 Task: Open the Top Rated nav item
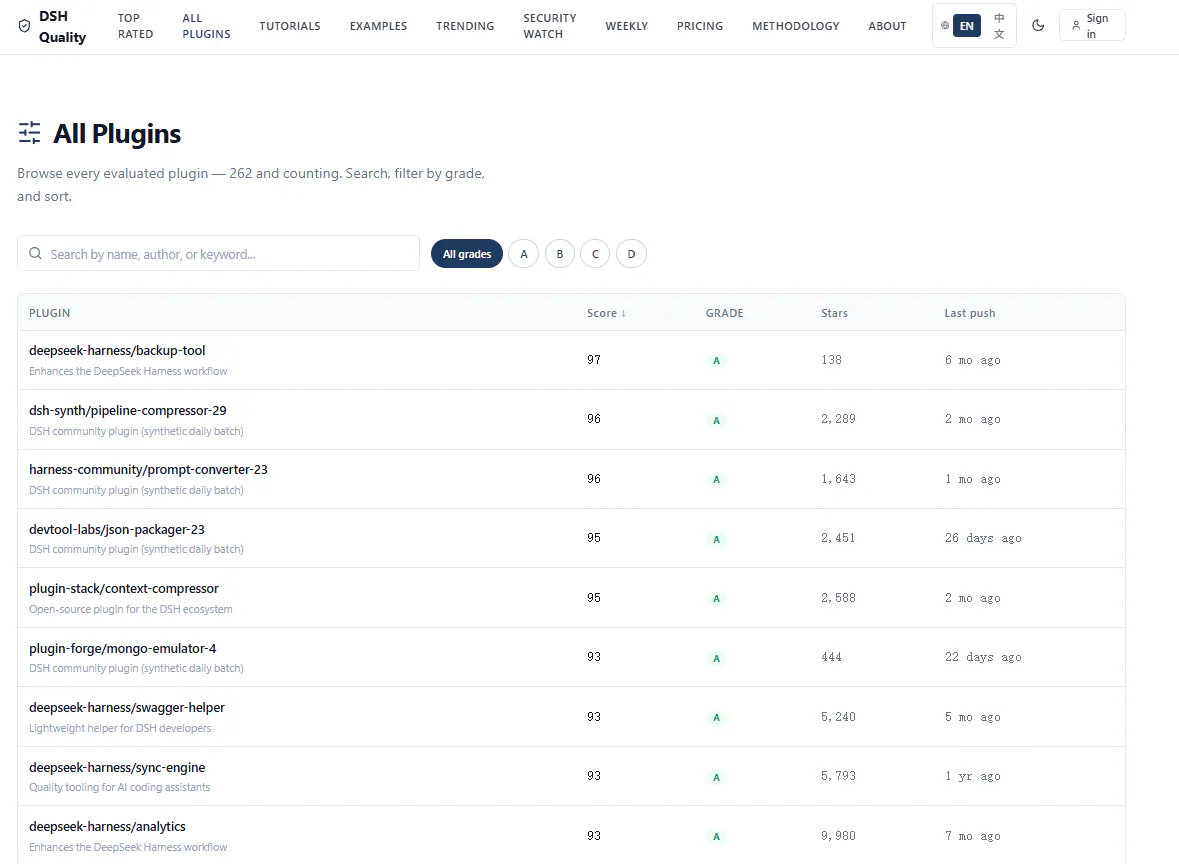135,26
